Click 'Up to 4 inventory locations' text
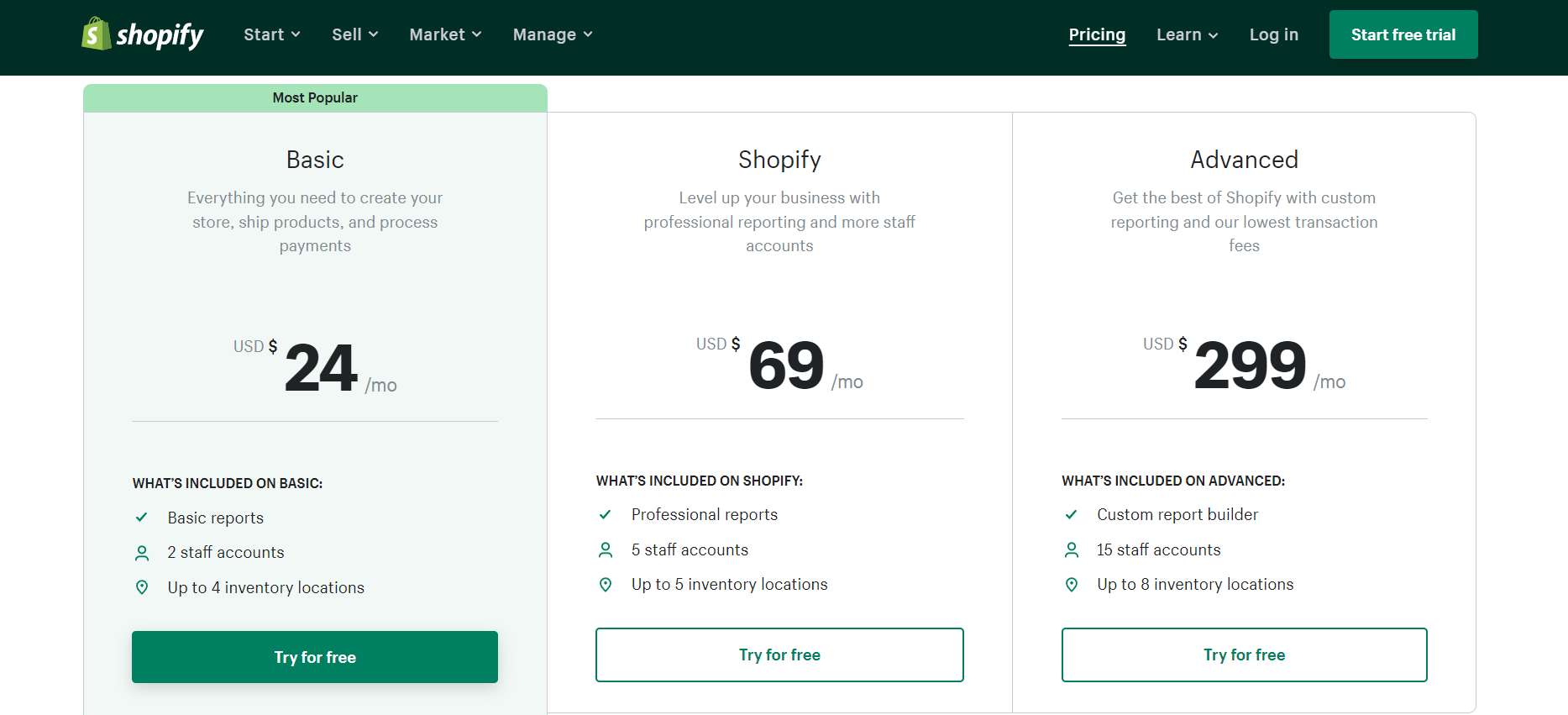This screenshot has width=1568, height=715. [266, 587]
